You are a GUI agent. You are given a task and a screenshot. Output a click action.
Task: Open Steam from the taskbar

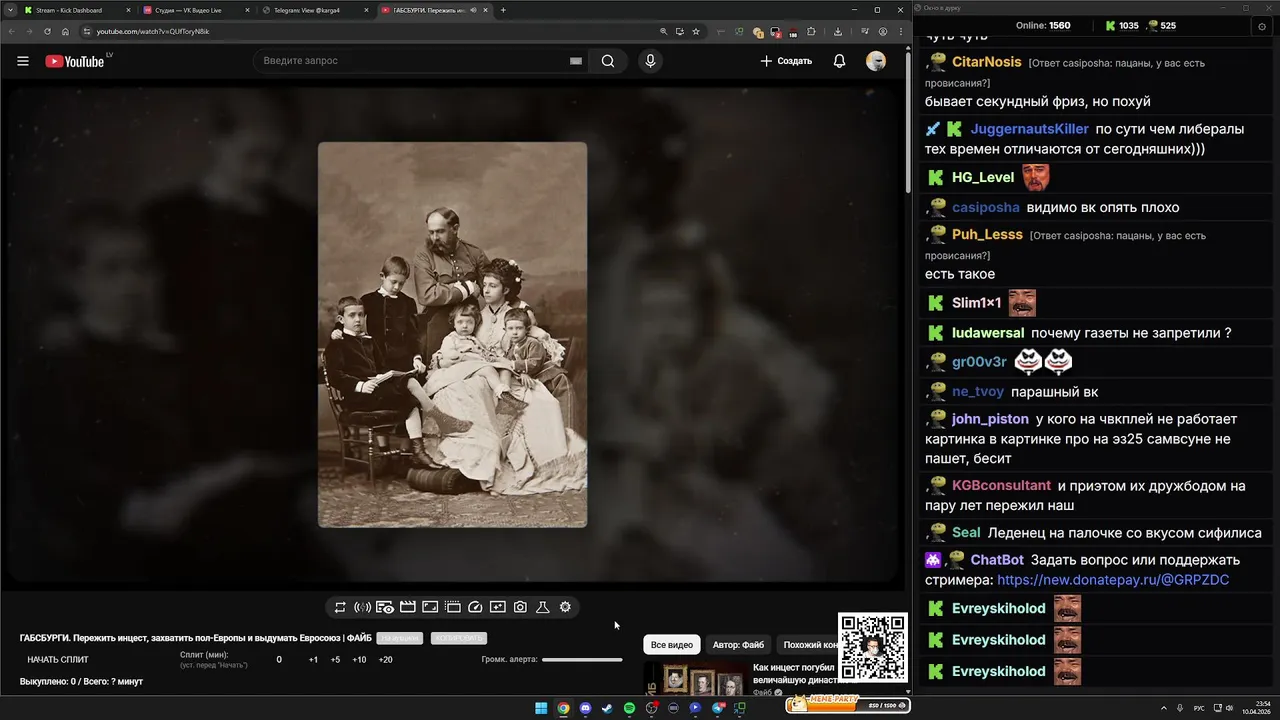[x=607, y=708]
